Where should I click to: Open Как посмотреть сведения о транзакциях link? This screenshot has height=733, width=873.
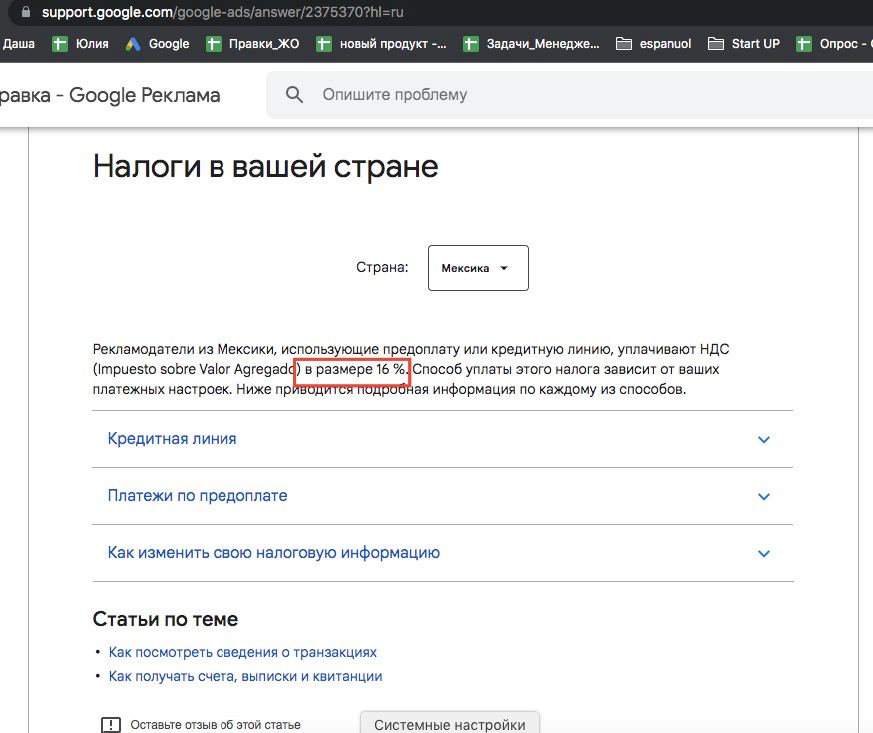point(243,652)
